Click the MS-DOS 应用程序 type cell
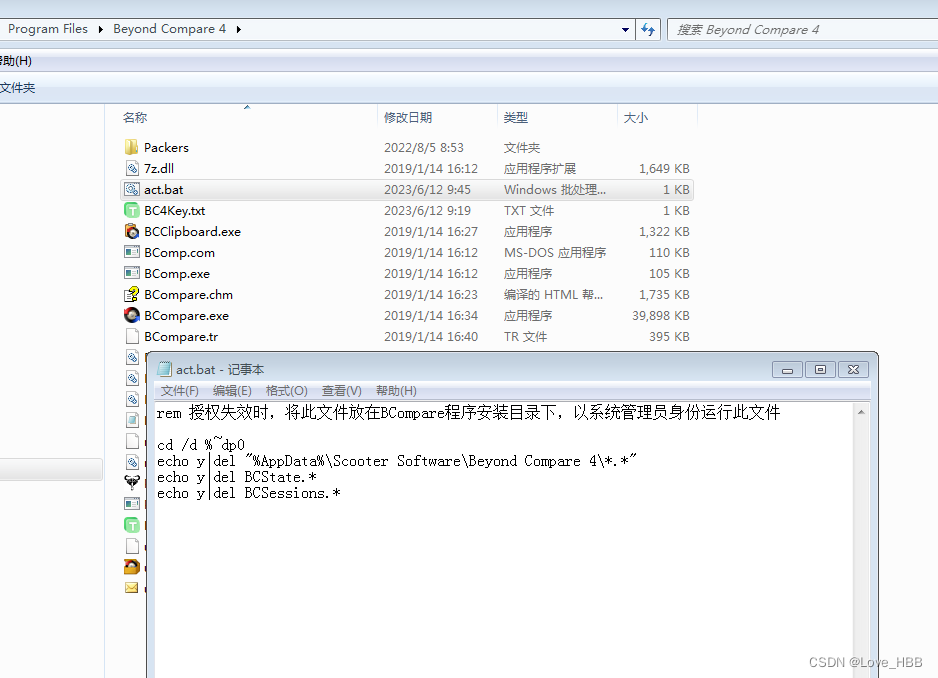The image size is (938, 678). (x=555, y=253)
